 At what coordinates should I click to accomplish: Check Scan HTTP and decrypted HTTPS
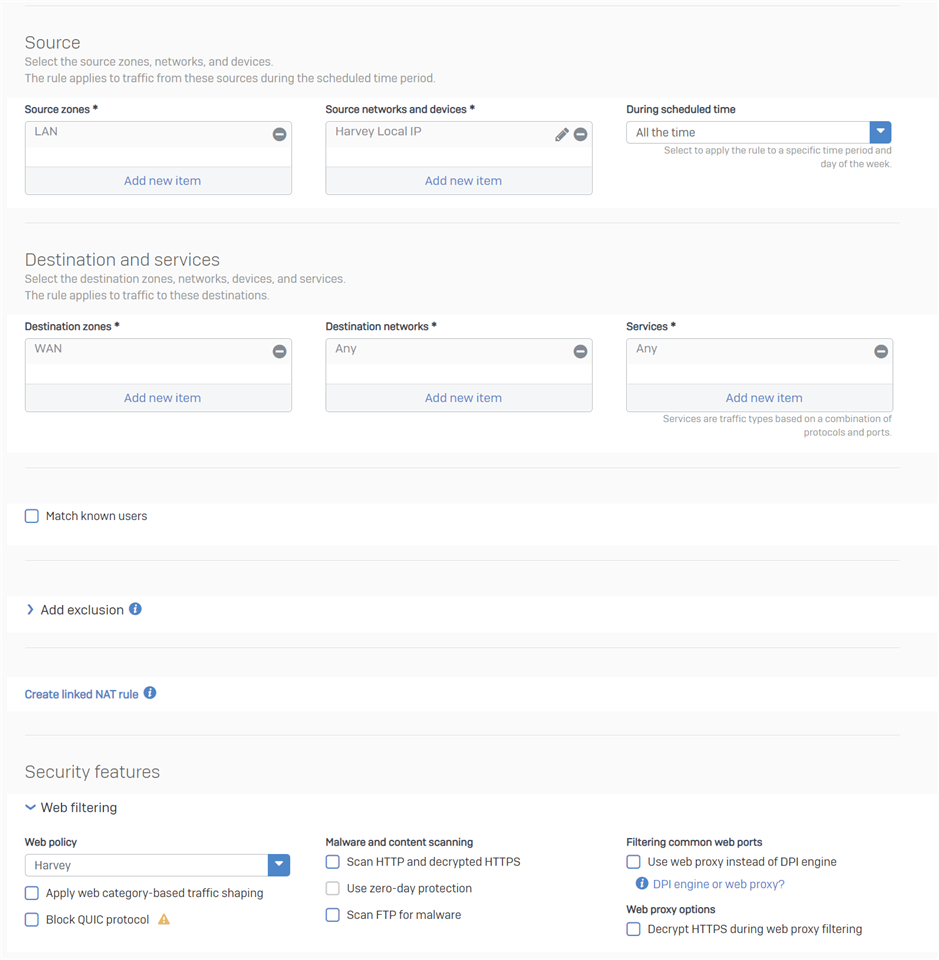[332, 862]
